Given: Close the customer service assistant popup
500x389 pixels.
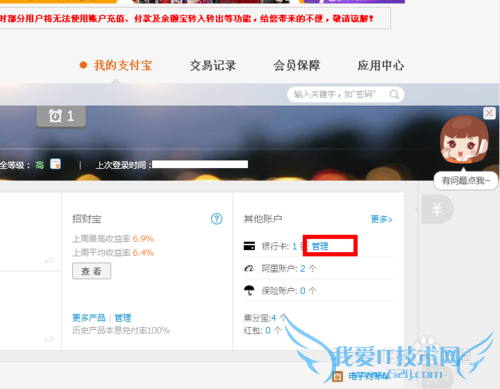Looking at the screenshot, I should (x=489, y=113).
